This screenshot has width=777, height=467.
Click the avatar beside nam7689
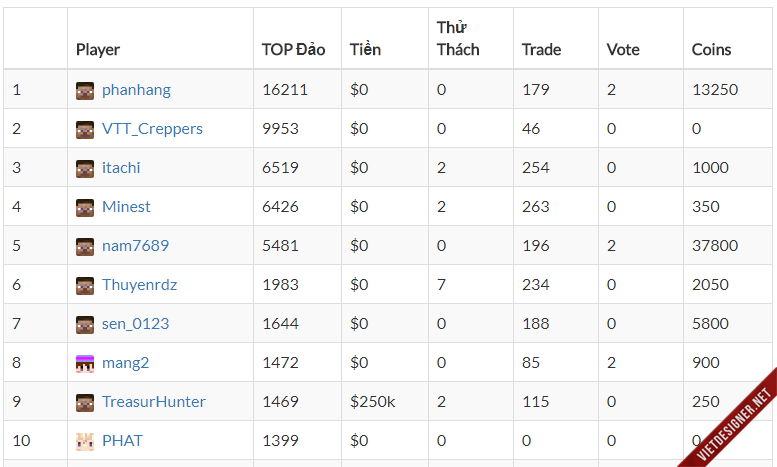point(85,246)
